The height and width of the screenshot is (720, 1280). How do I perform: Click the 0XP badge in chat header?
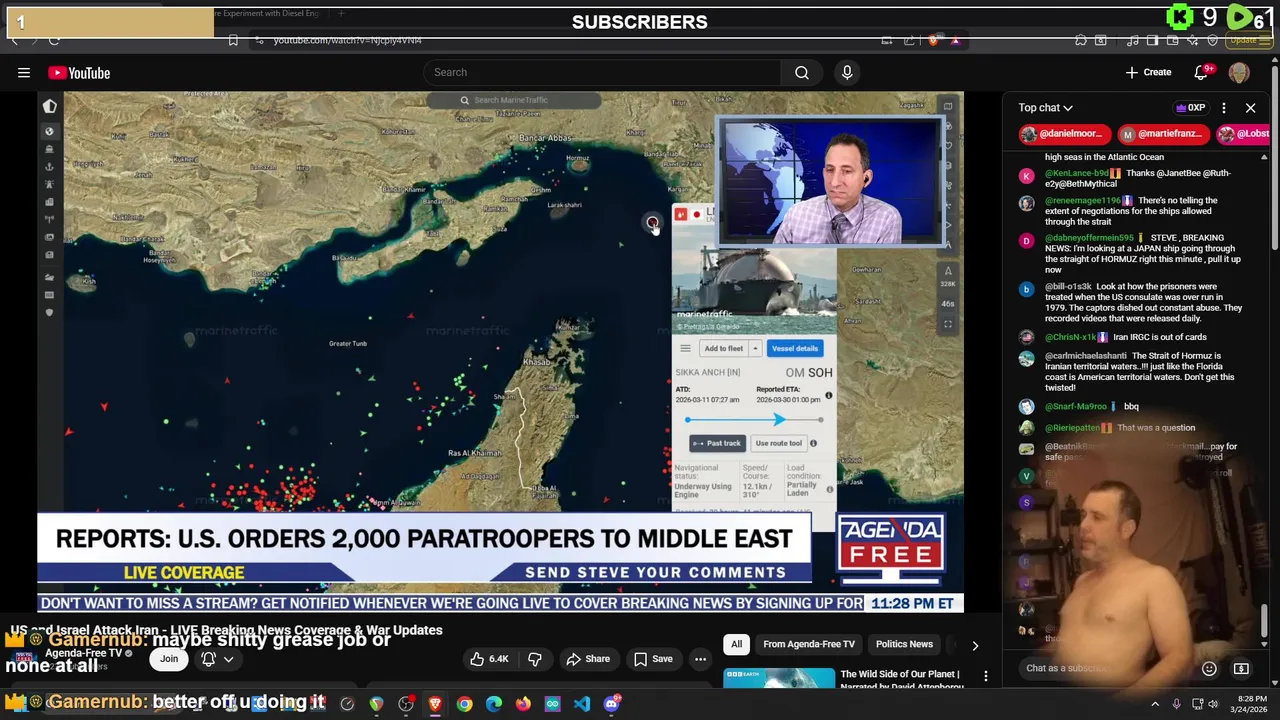(1190, 108)
